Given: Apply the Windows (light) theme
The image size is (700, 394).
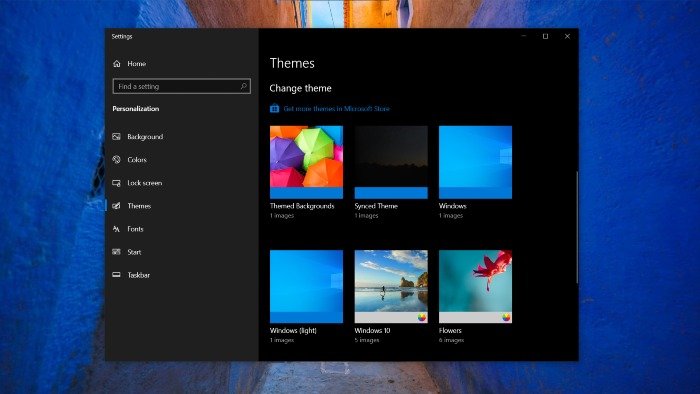Looking at the screenshot, I should [306, 286].
